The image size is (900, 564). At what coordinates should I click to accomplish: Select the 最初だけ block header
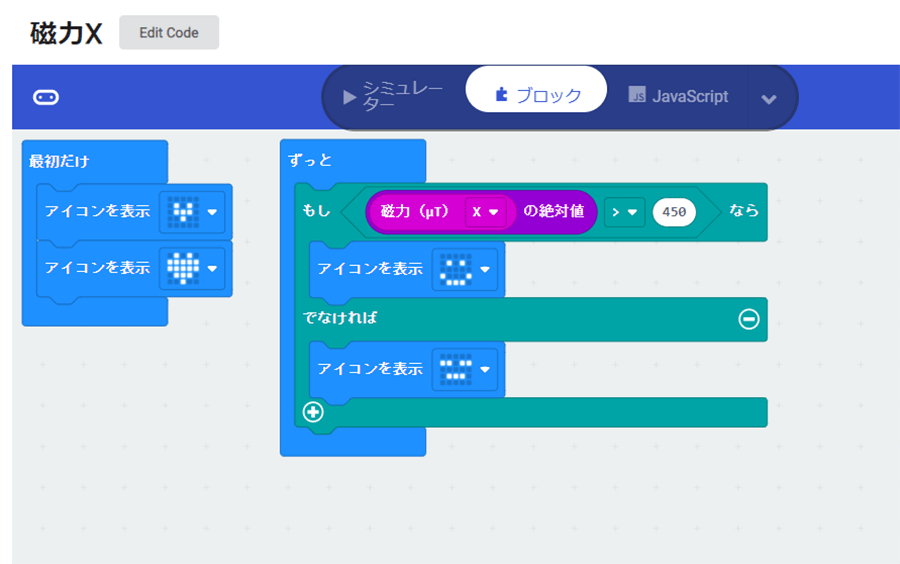click(x=59, y=161)
